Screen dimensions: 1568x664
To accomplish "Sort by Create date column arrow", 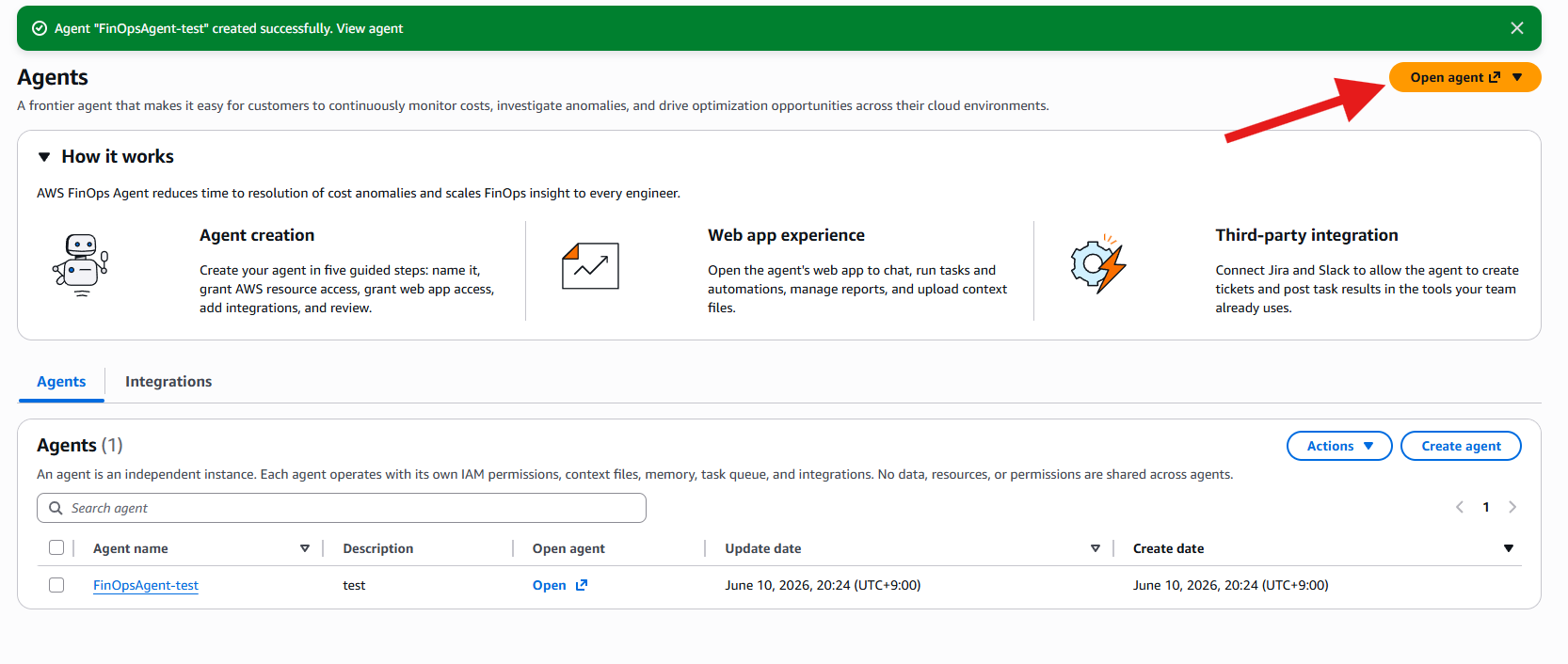I will 1509,548.
